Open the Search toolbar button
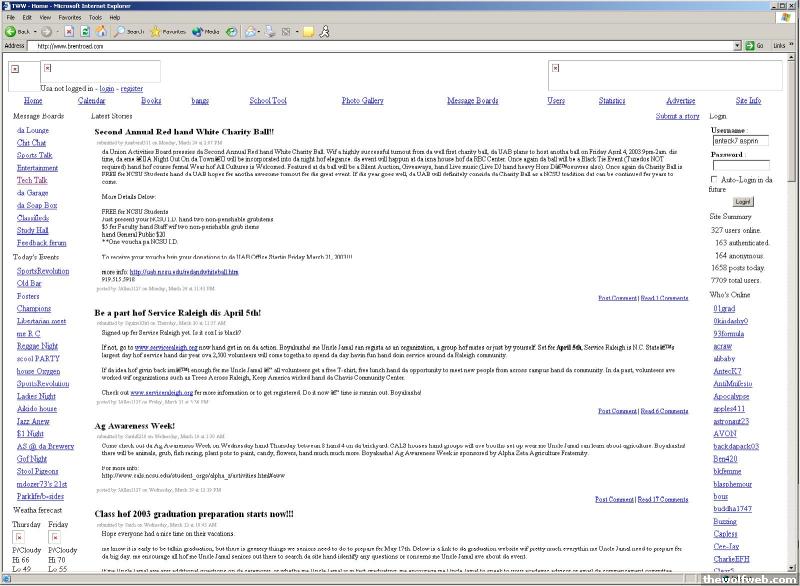The height and width of the screenshot is (586, 800). coord(128,32)
